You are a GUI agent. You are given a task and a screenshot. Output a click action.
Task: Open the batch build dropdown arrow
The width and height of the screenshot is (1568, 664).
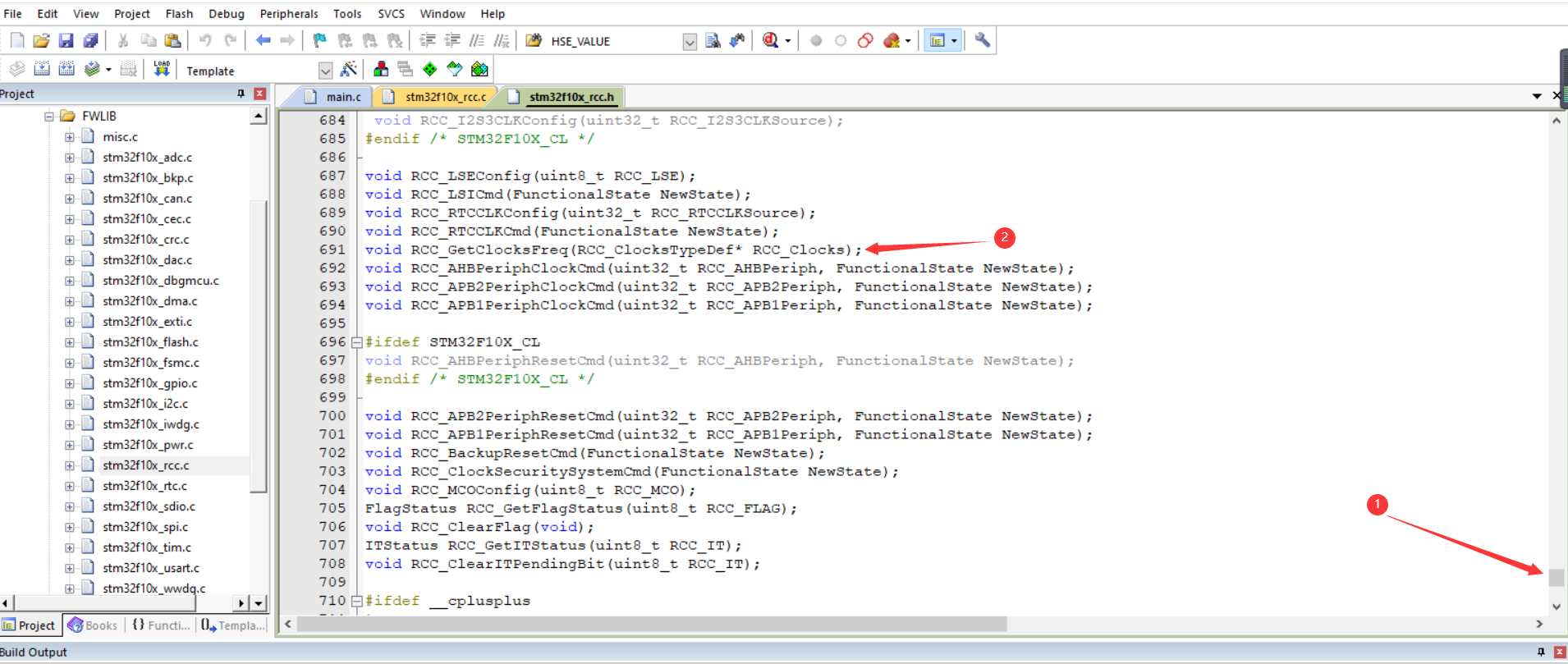[108, 69]
